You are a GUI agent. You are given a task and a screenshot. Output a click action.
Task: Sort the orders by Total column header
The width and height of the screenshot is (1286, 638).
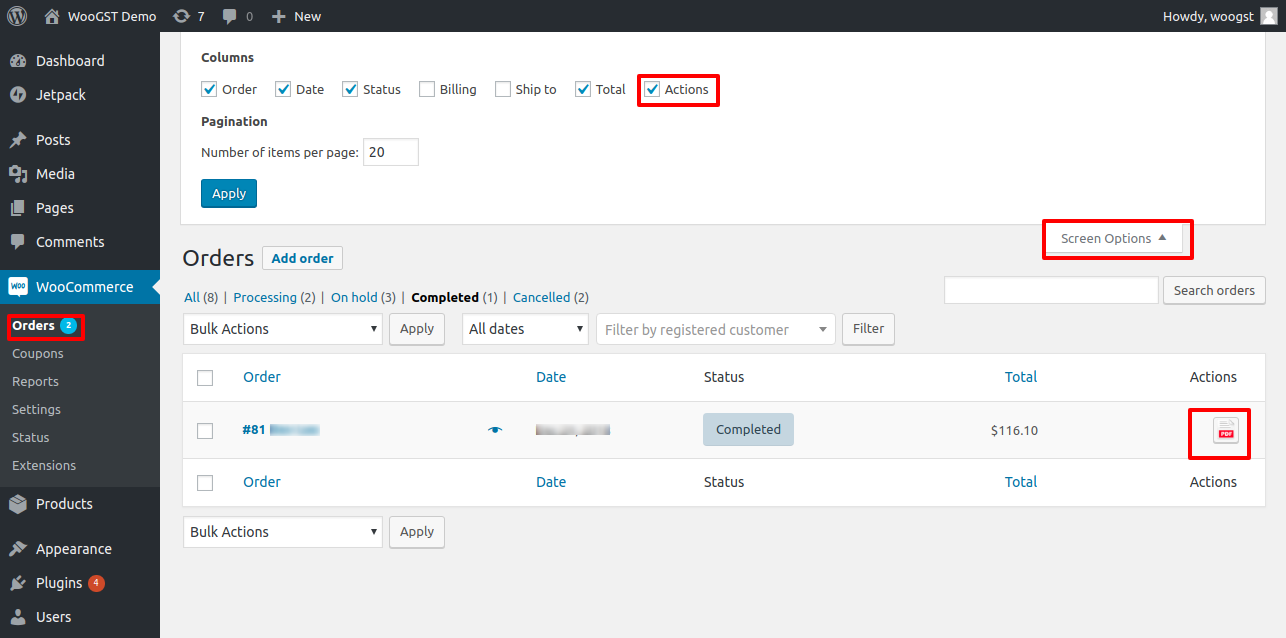(x=1020, y=377)
